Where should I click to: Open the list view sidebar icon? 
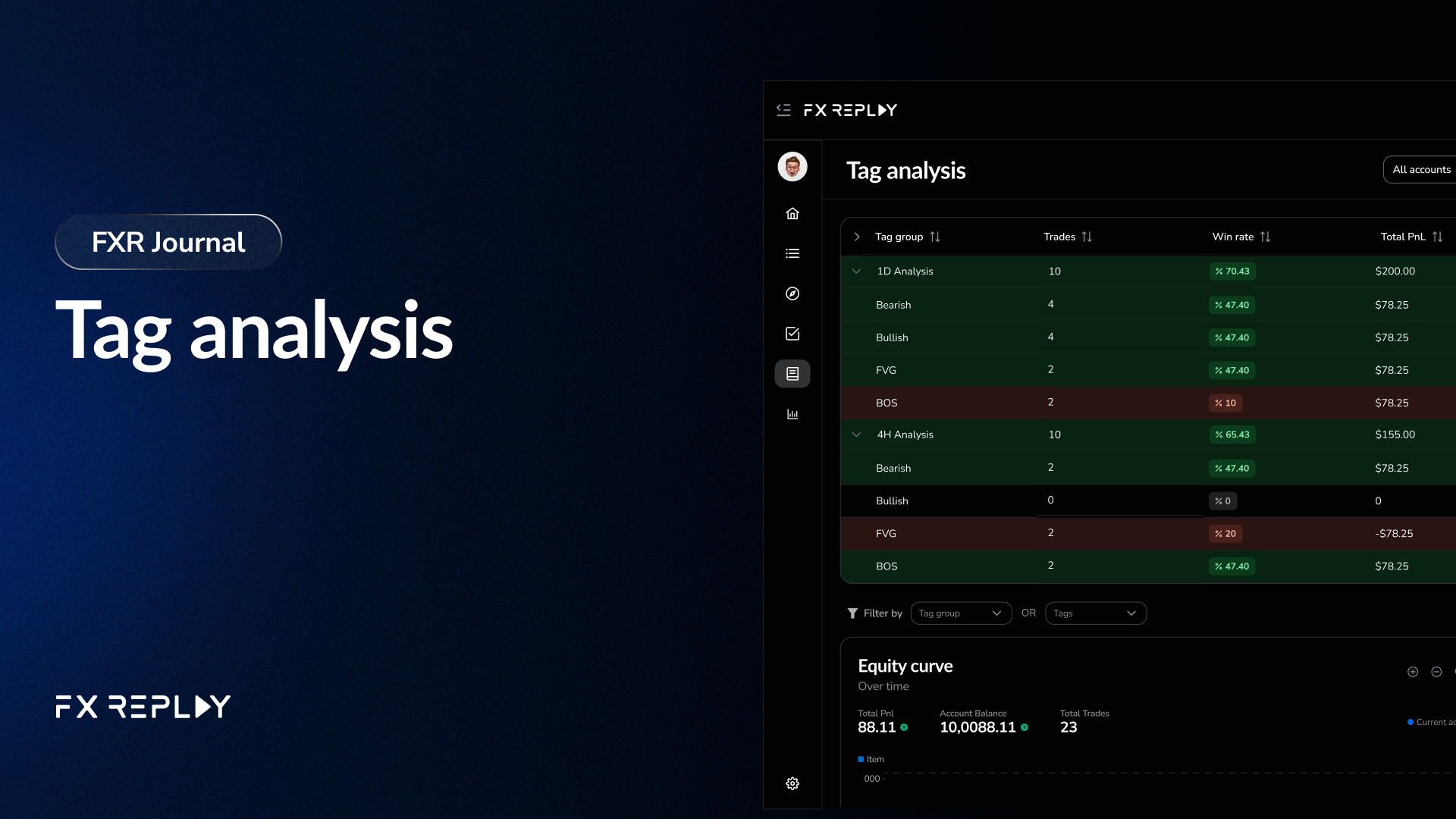click(792, 253)
